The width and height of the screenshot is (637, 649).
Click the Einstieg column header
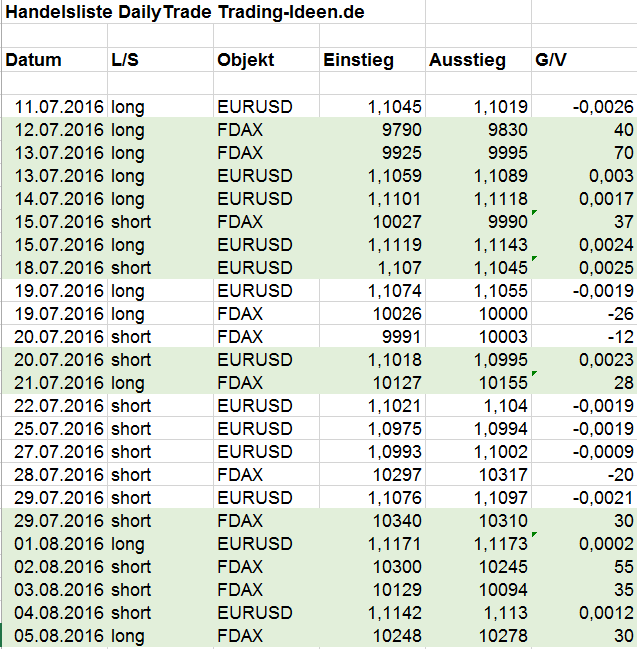click(373, 60)
